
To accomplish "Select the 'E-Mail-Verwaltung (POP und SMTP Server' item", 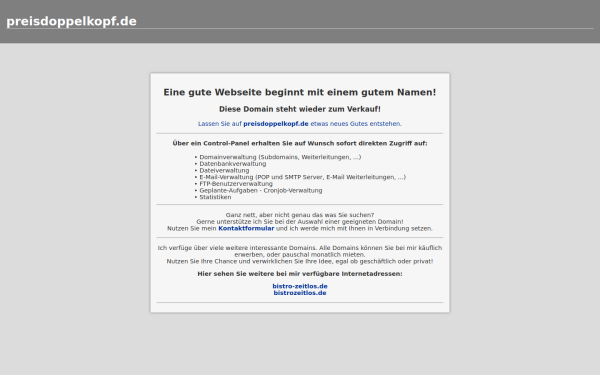I will point(303,177).
